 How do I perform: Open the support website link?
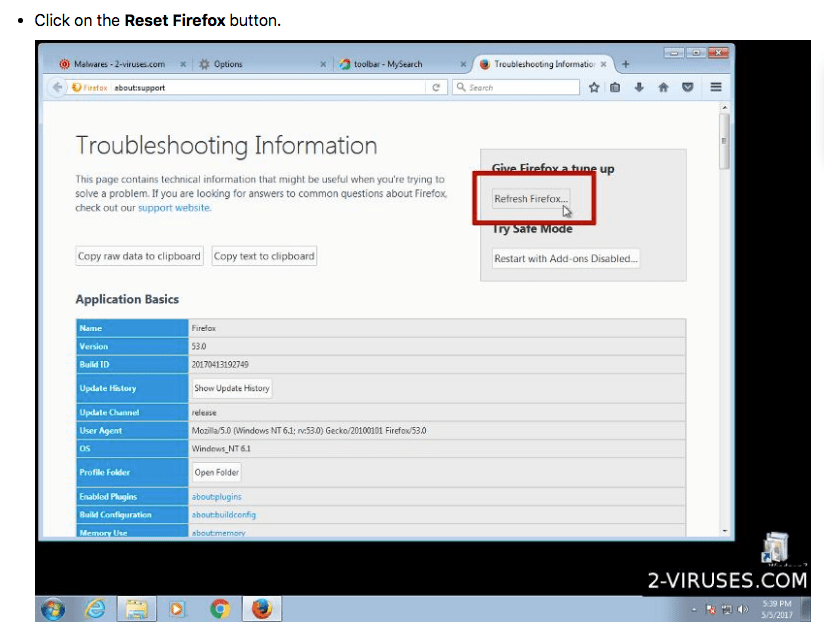(x=174, y=208)
